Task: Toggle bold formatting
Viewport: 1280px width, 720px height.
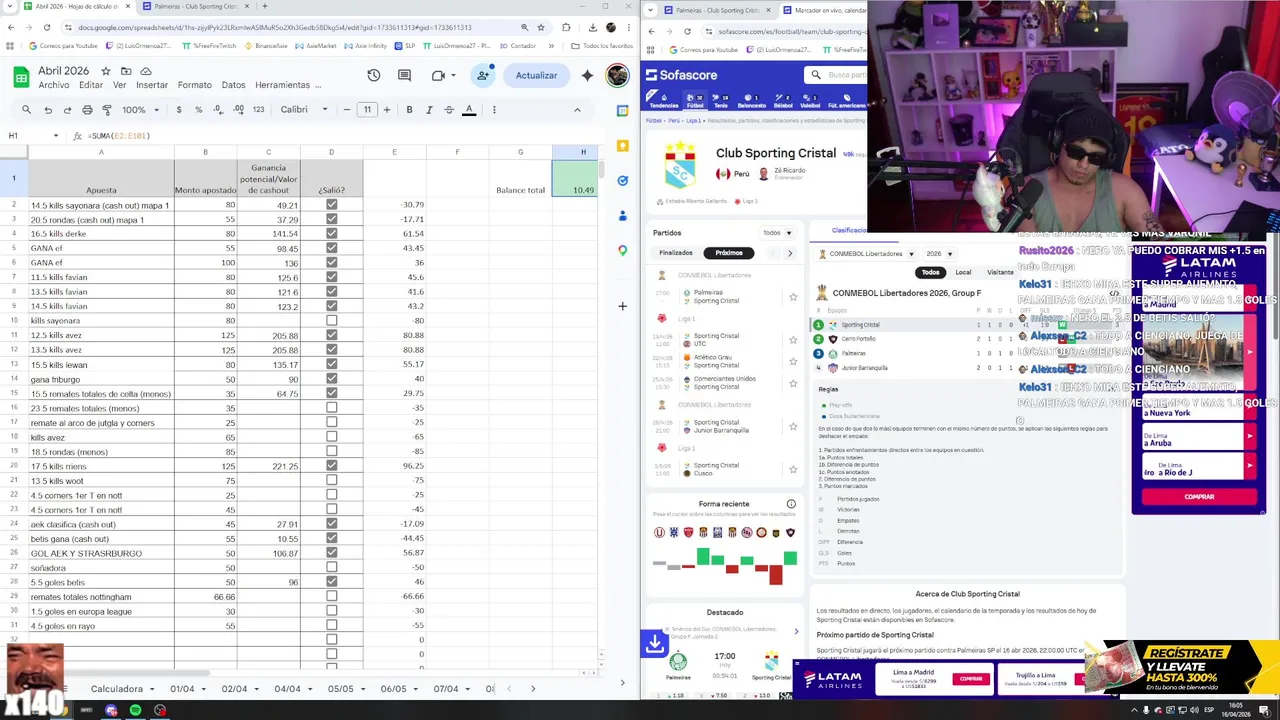Action: 409,110
